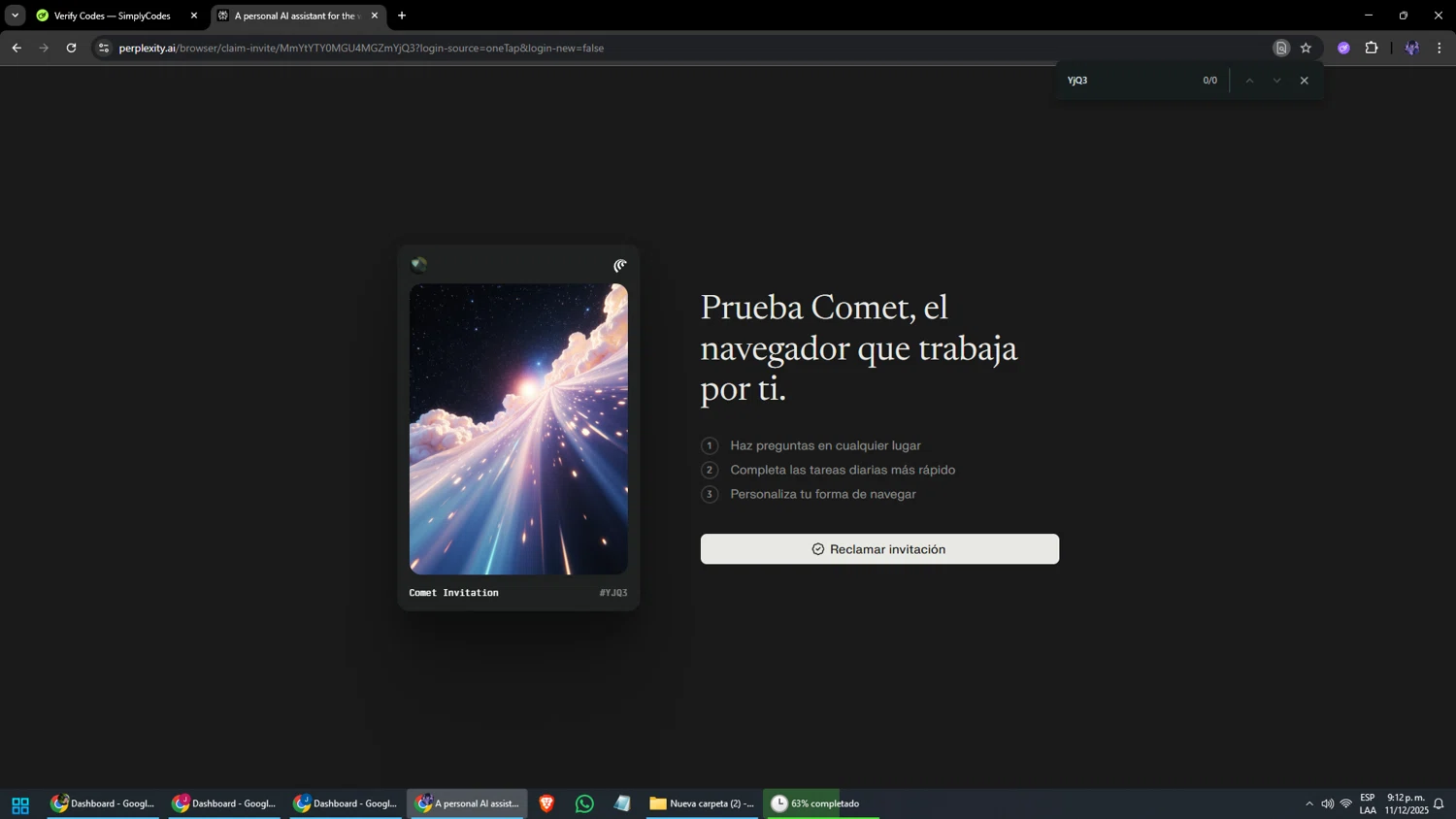View site information icon in address bar
The width and height of the screenshot is (1456, 819).
[x=104, y=48]
